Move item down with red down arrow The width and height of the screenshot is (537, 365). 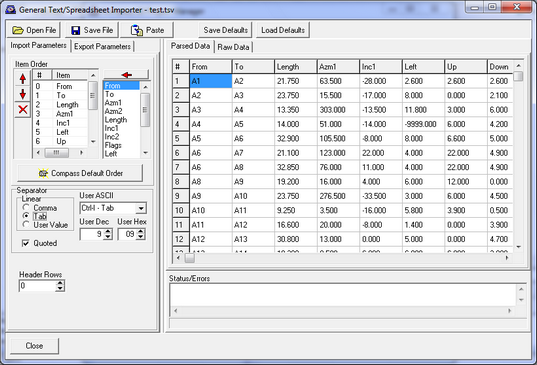coord(23,94)
